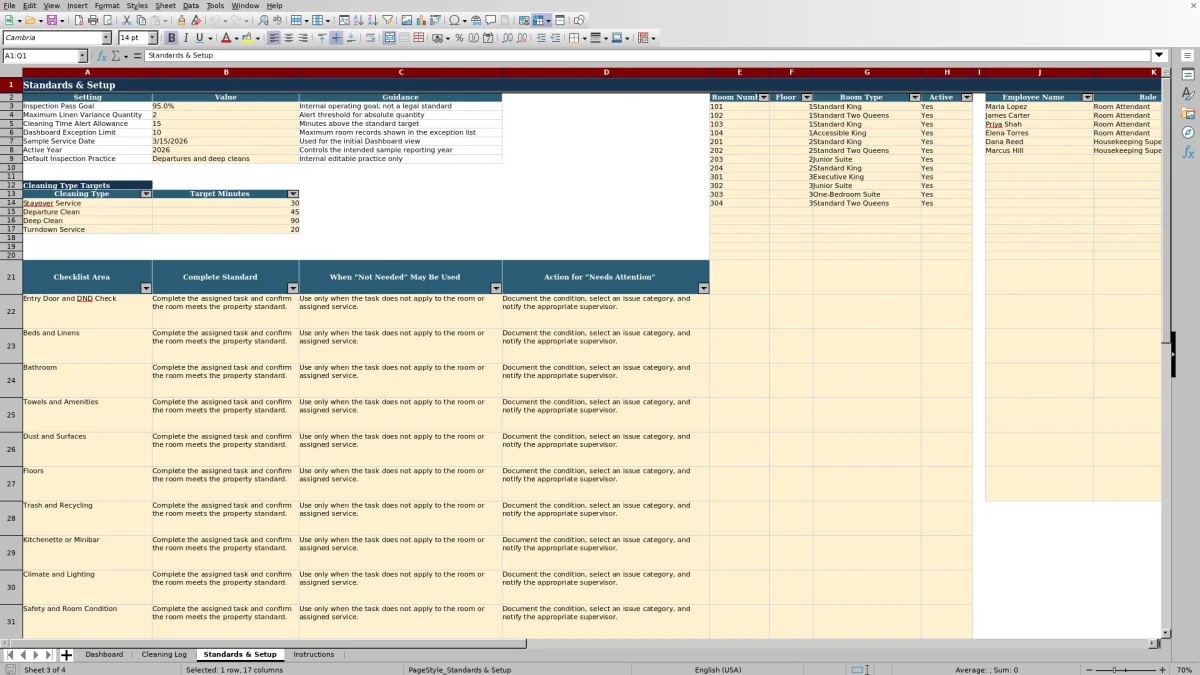Click the Sum sigma icon
1200x675 pixels.
click(x=116, y=56)
